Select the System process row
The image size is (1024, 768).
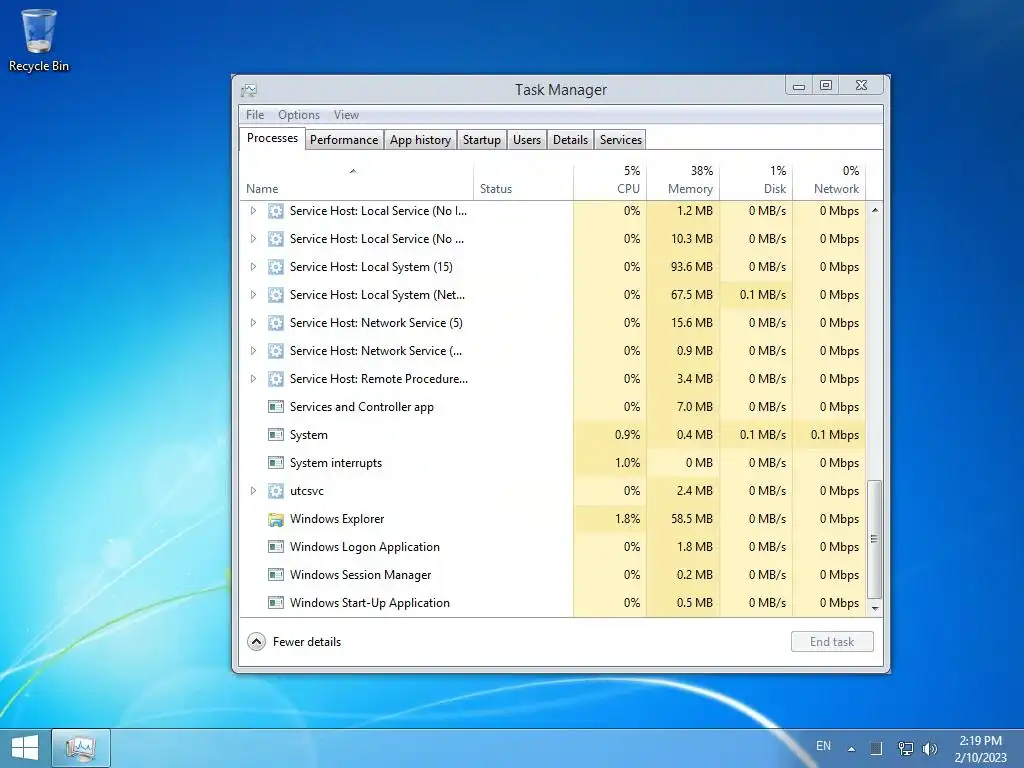click(x=552, y=435)
